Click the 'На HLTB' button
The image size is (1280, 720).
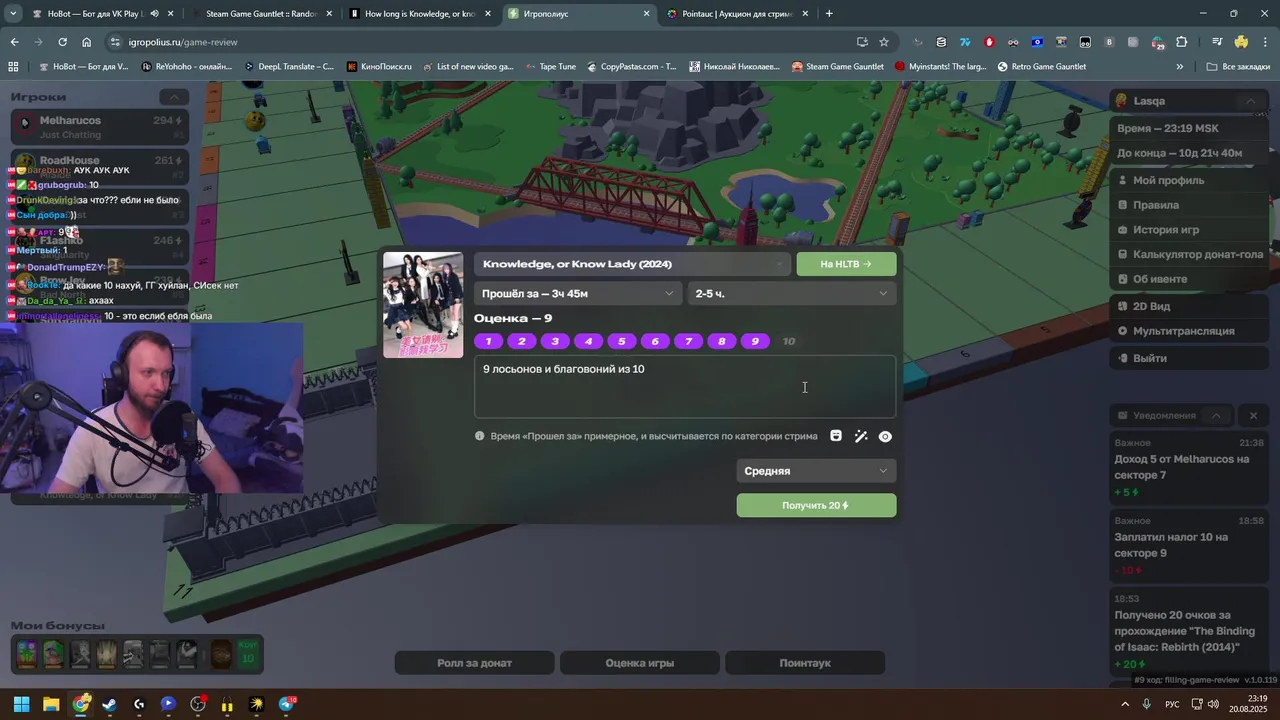846,264
